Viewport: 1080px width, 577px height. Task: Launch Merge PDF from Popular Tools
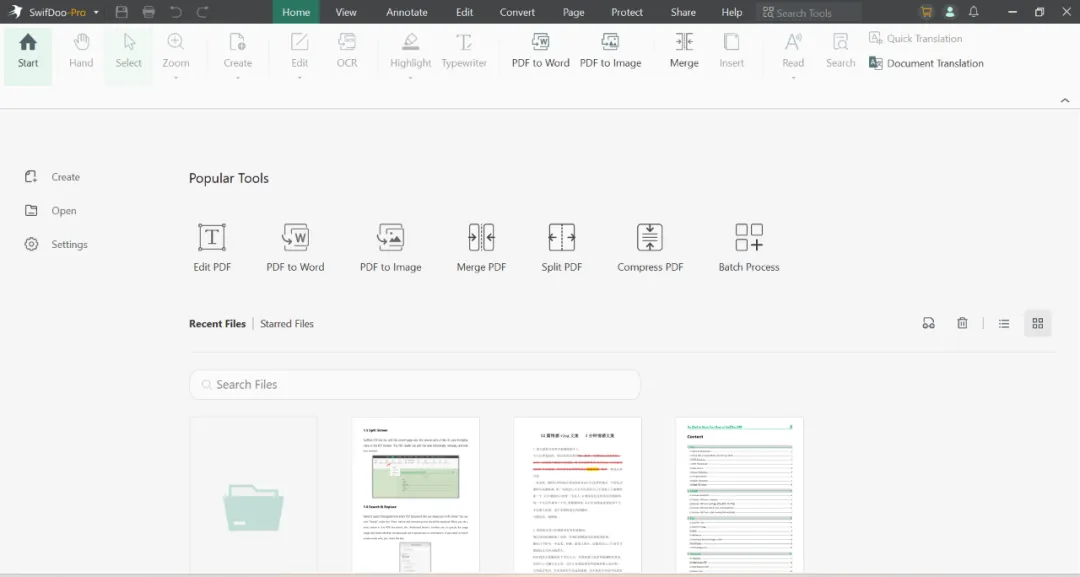click(481, 248)
